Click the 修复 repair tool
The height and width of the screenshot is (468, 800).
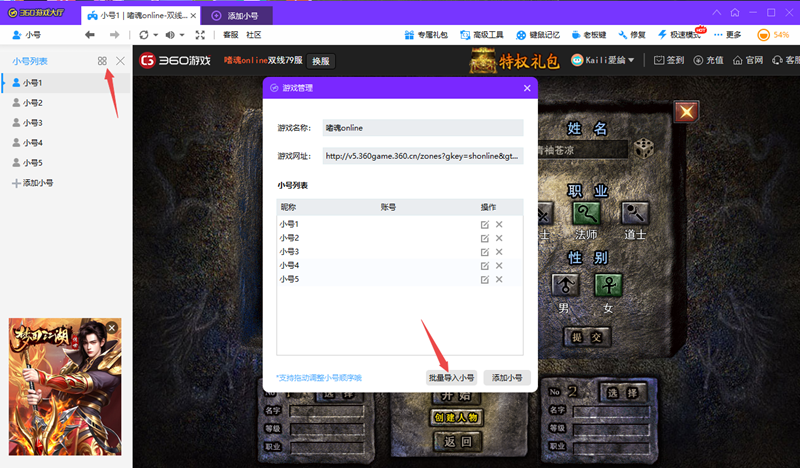click(x=632, y=35)
